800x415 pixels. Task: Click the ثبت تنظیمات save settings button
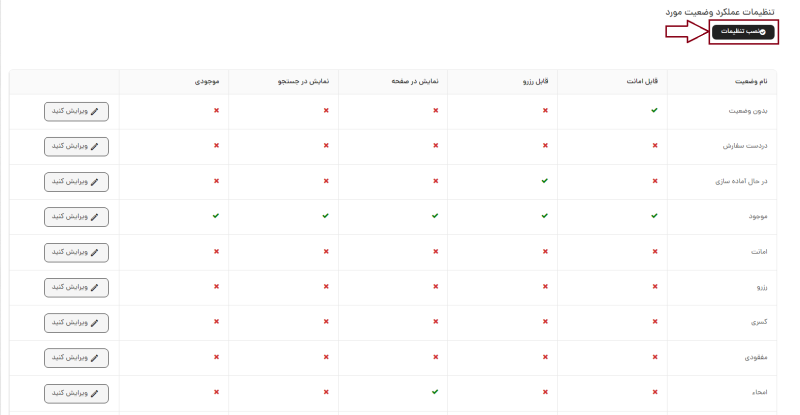point(743,32)
